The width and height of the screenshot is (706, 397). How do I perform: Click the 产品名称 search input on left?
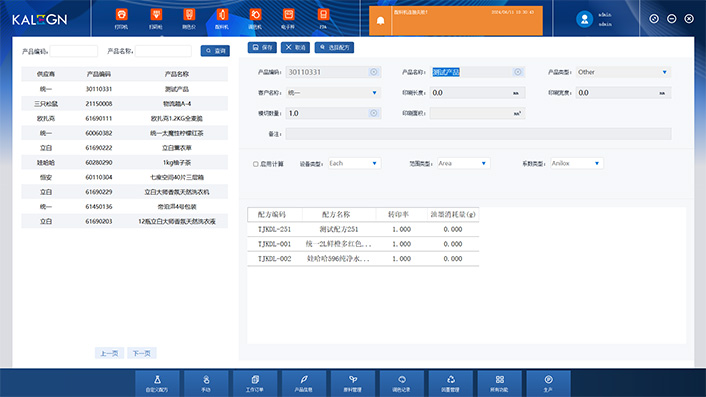tap(163, 51)
